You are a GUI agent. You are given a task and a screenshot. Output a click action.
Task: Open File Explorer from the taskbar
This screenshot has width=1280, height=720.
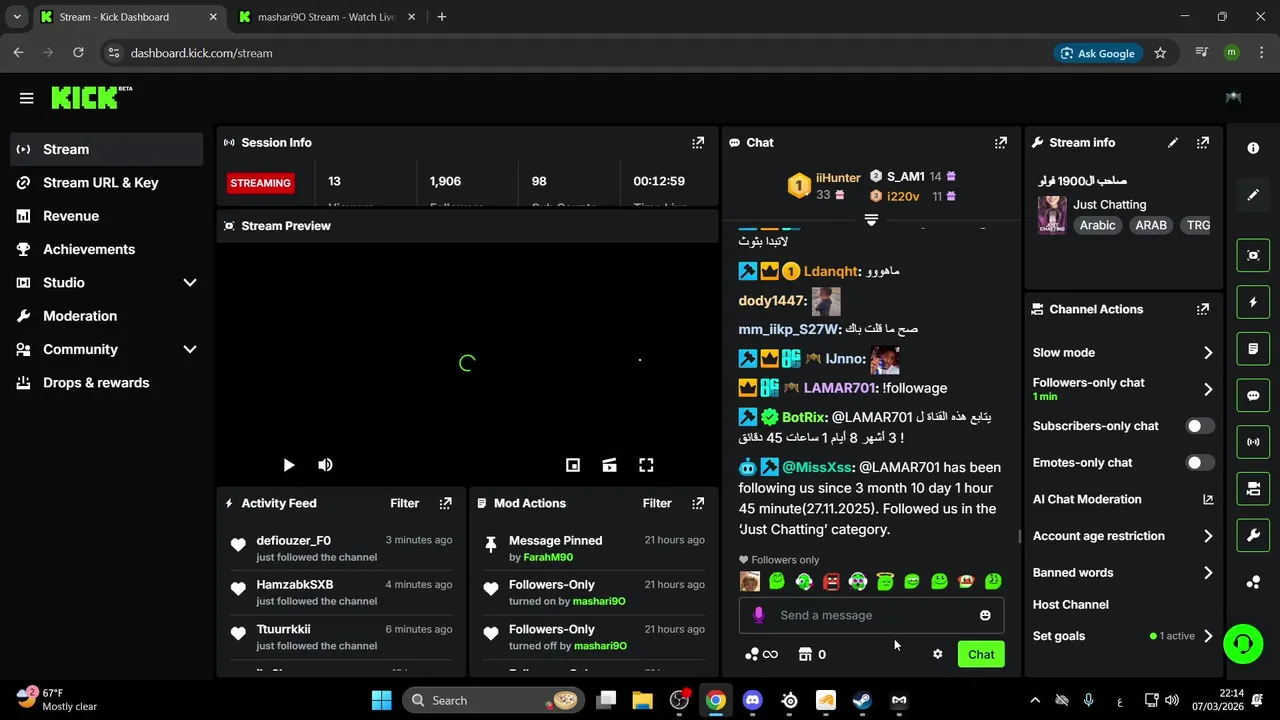pos(642,700)
